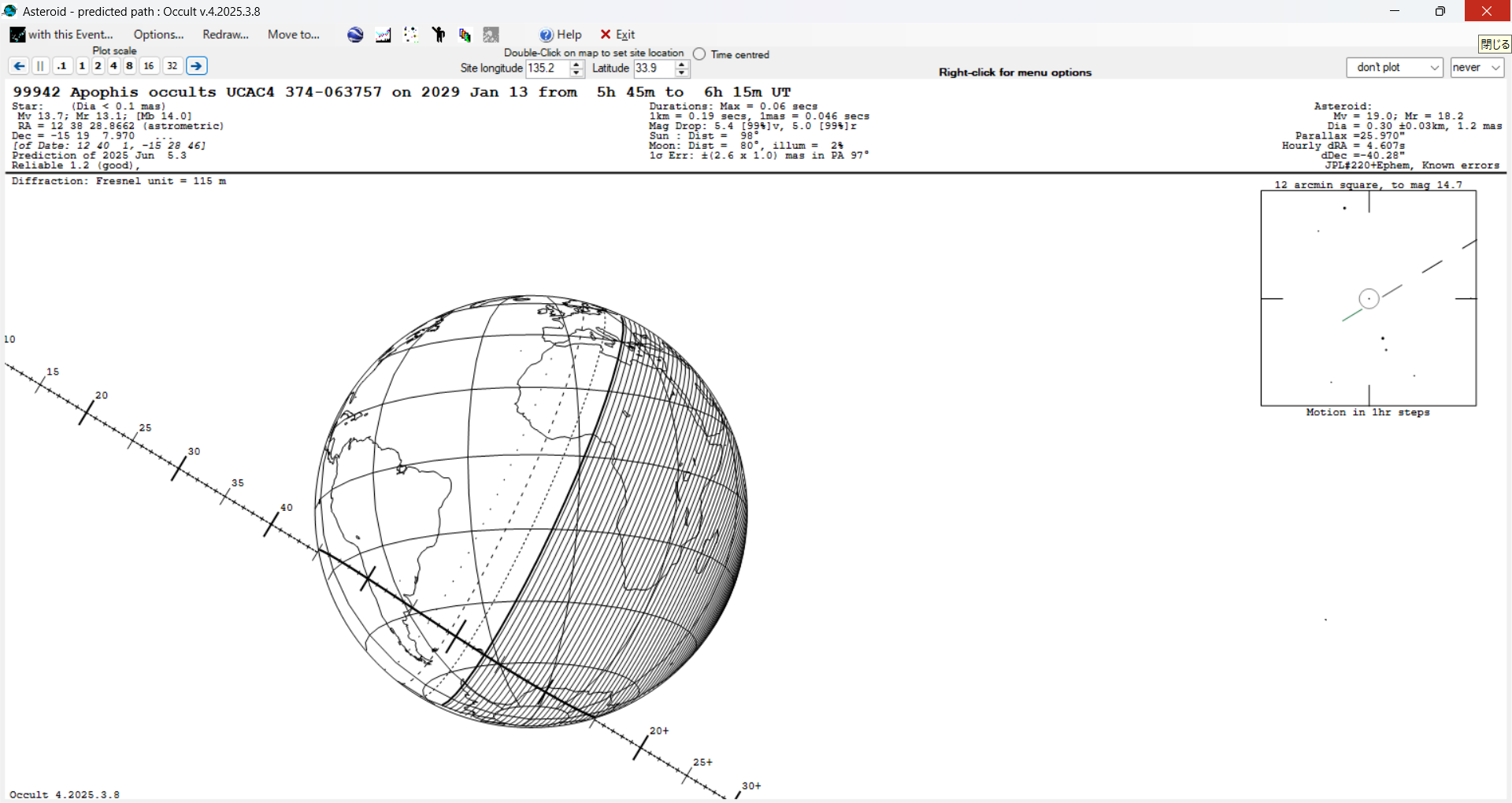Open the 'don't plot' dropdown
Viewport: 1512px width, 803px height.
pos(1395,68)
